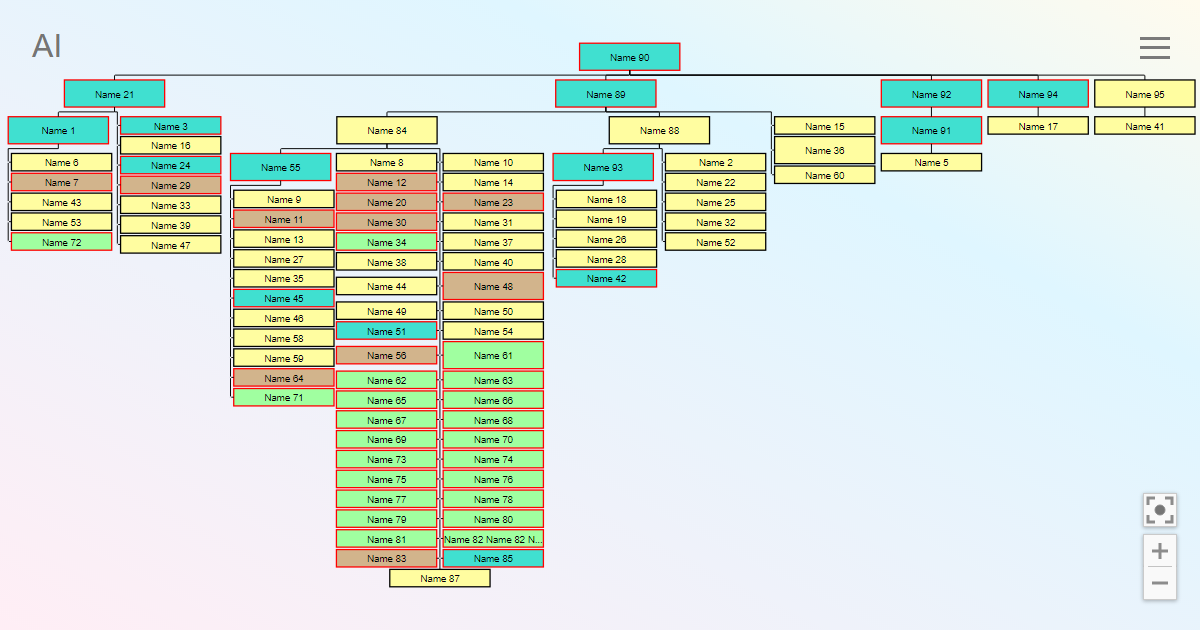
Task: Select the Name 90 root node
Action: [x=629, y=56]
